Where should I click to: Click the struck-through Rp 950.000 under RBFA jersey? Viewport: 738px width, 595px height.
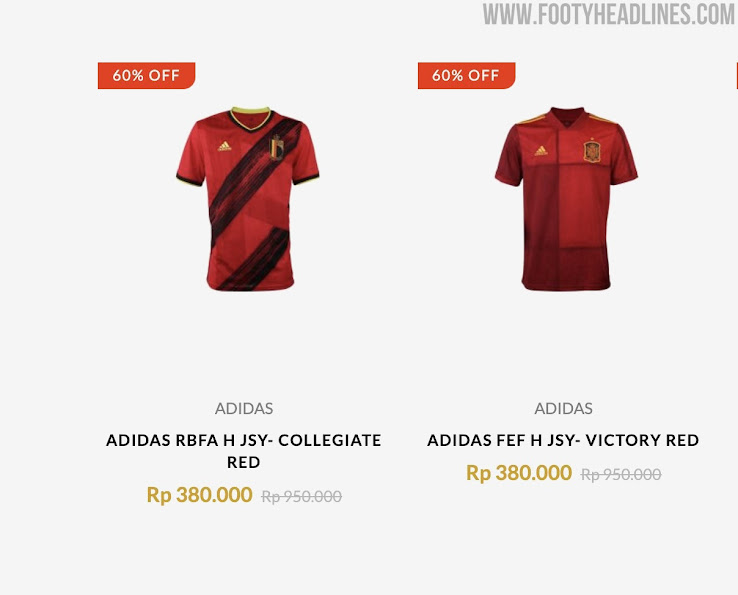[302, 496]
